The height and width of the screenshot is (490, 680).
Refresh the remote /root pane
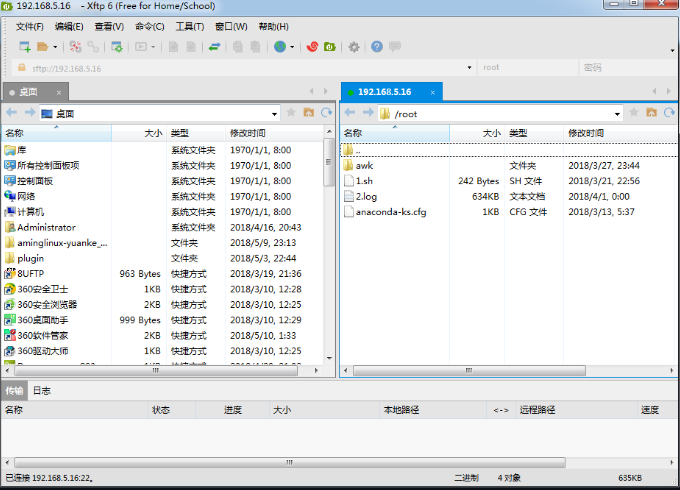tap(668, 113)
